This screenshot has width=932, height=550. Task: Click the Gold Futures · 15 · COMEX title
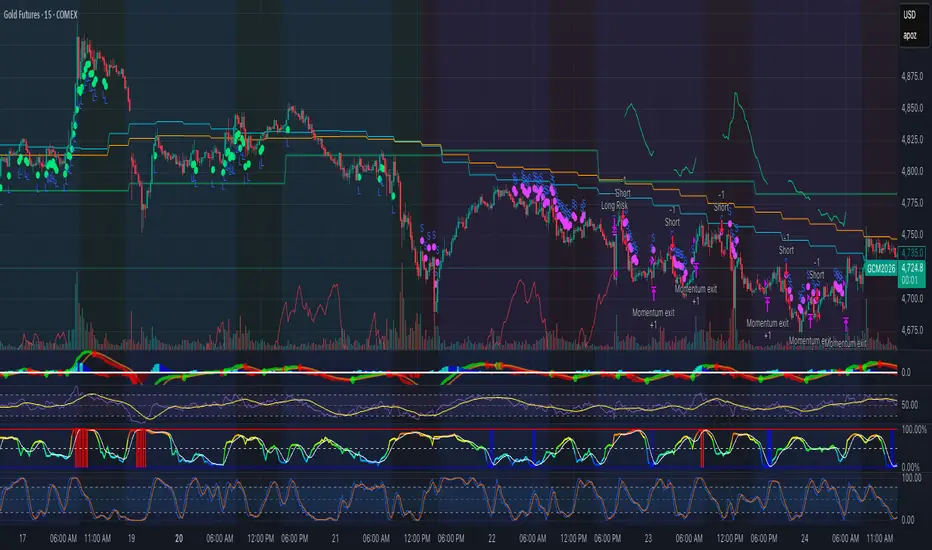[x=40, y=15]
